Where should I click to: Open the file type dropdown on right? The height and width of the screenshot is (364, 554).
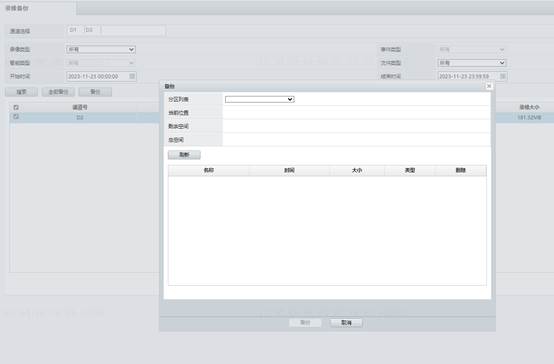point(472,63)
